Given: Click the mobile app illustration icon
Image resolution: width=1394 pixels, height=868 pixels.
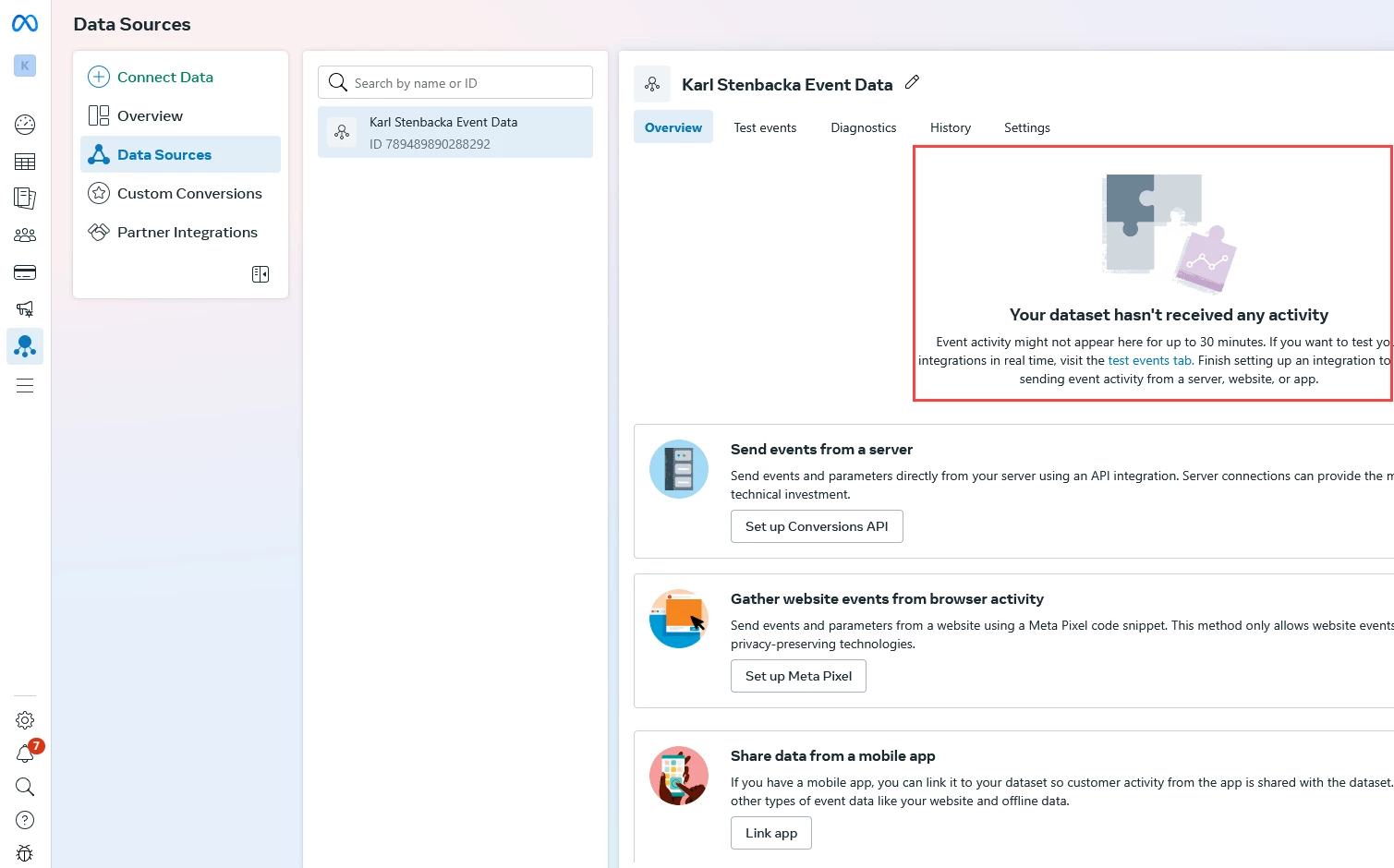Looking at the screenshot, I should [x=679, y=776].
